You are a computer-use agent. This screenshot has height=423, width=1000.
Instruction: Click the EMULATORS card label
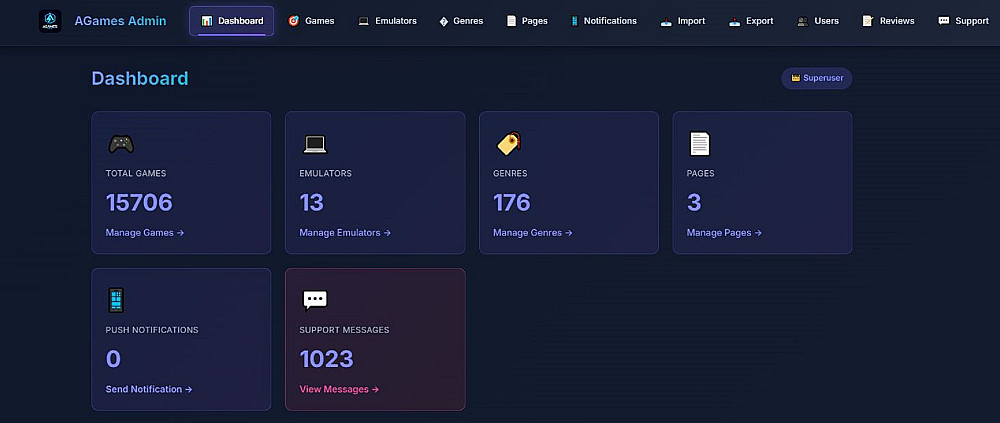(325, 173)
